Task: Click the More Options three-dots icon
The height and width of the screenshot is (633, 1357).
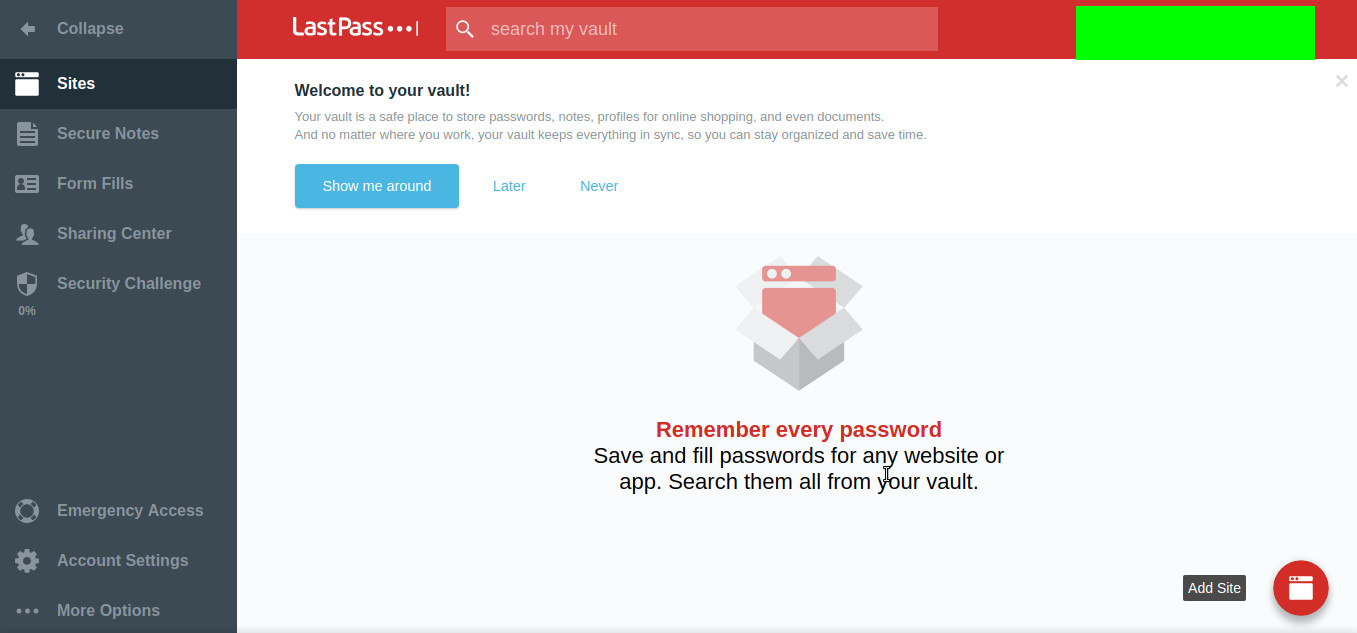Action: (27, 611)
